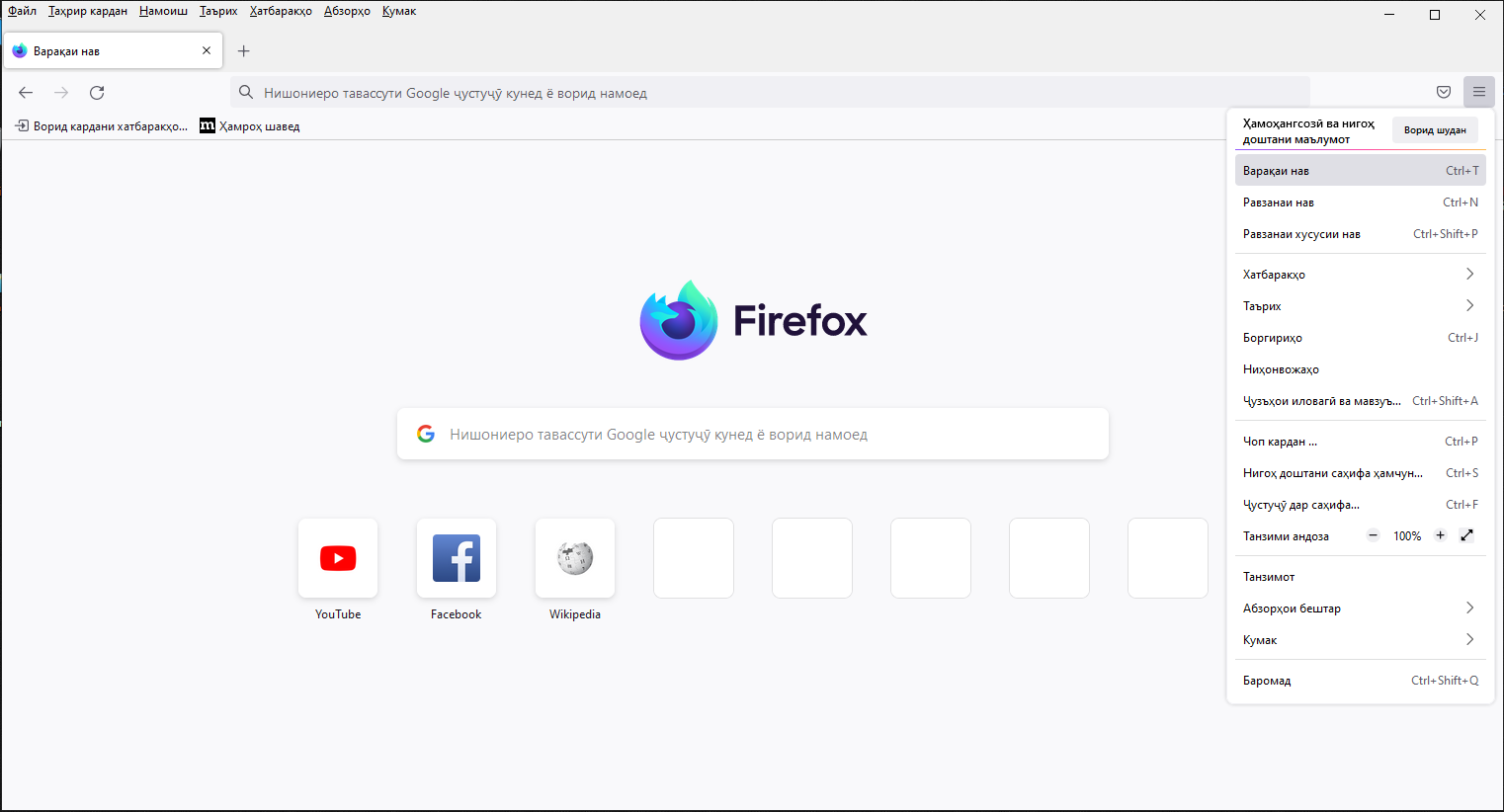Select Чоп кардан to print
The image size is (1504, 812).
point(1360,442)
